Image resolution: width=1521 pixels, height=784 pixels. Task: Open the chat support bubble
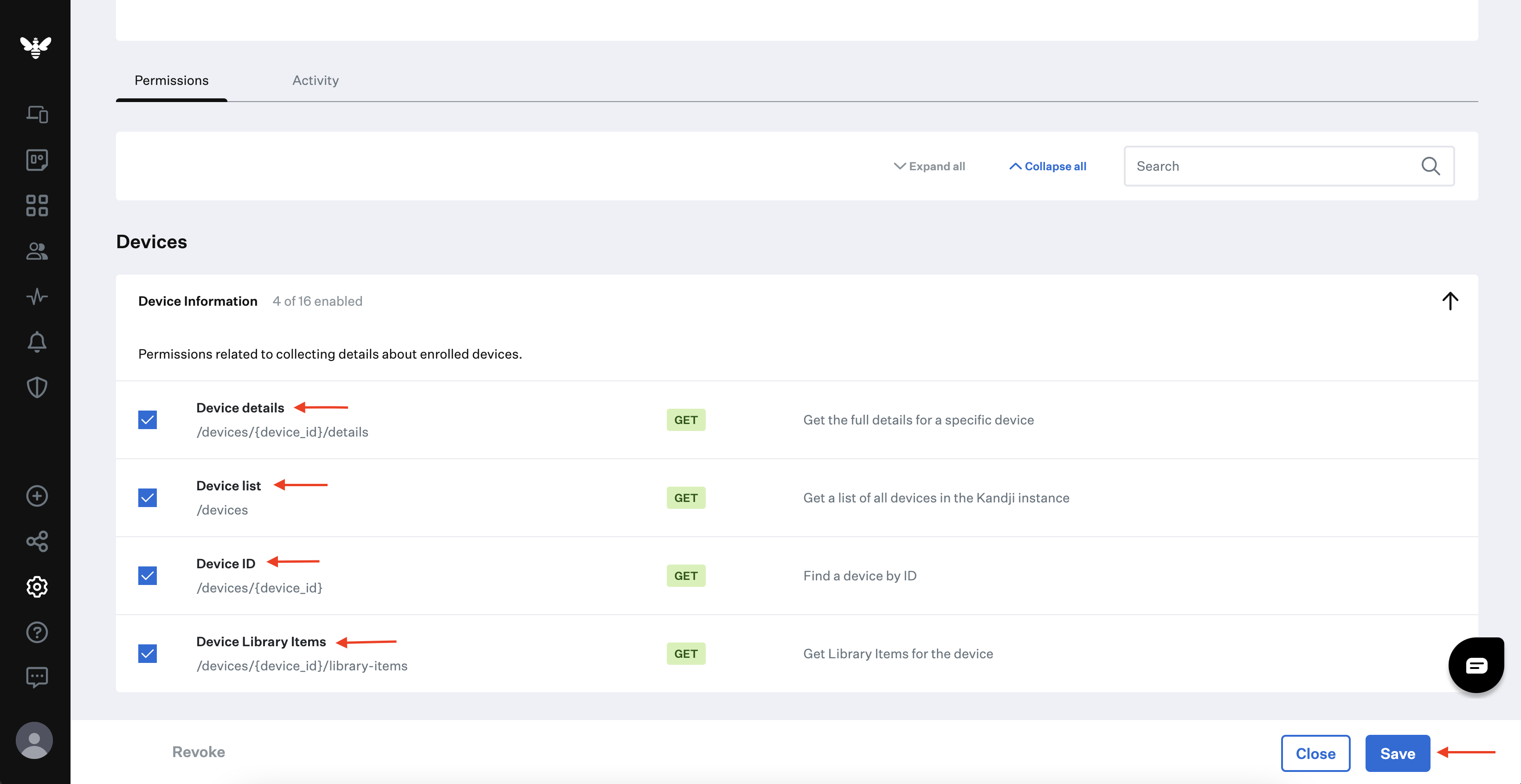pyautogui.click(x=1476, y=665)
